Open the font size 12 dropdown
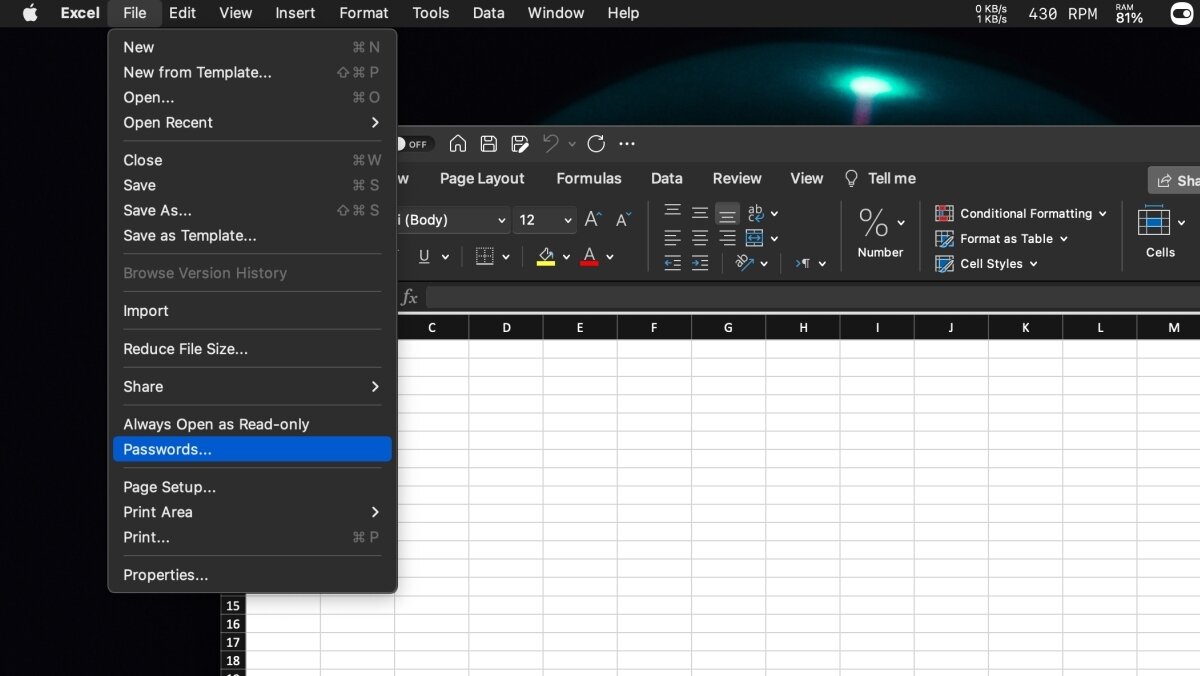1200x676 pixels. 568,220
